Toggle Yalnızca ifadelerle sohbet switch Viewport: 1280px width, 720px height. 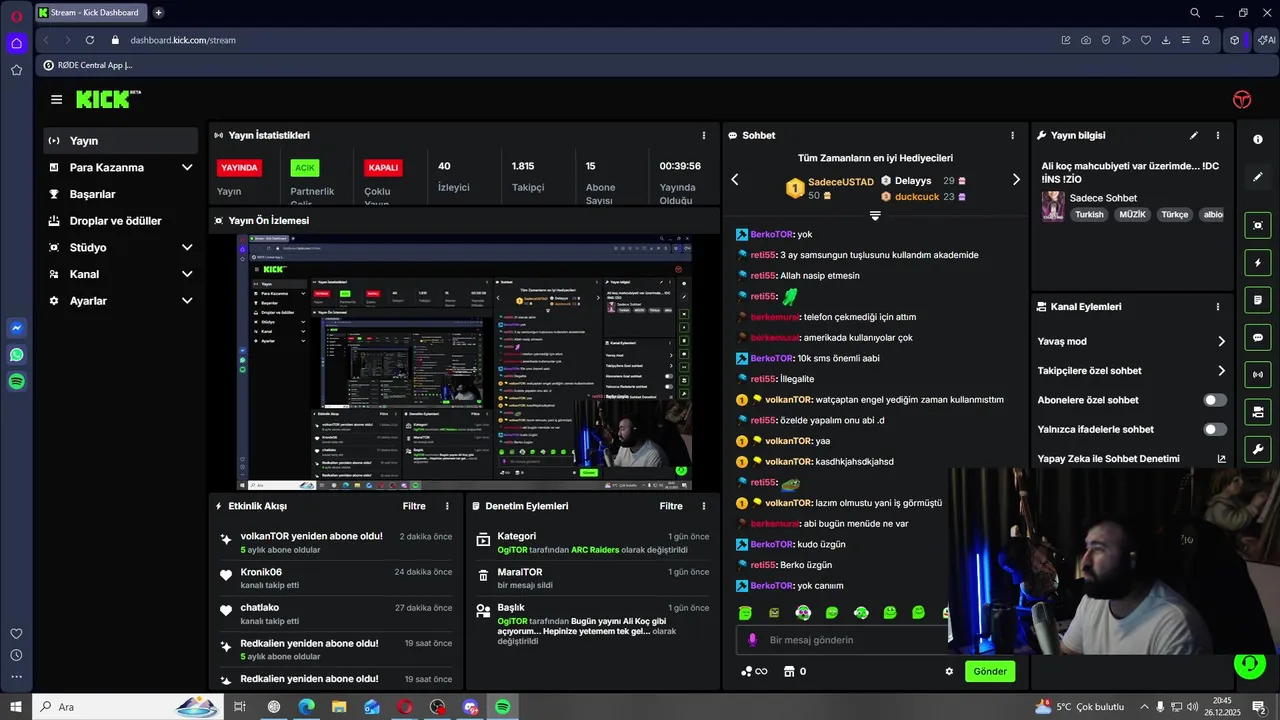pyautogui.click(x=1214, y=429)
